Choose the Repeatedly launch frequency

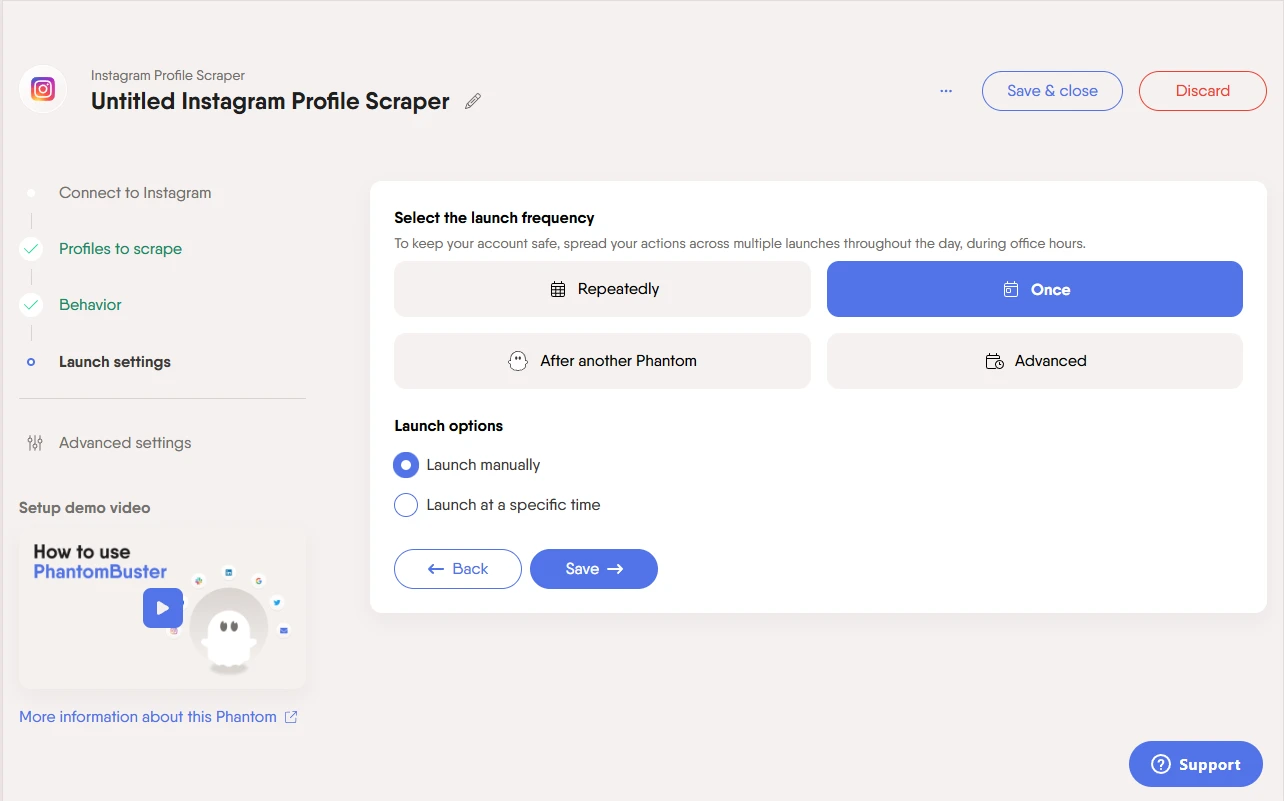point(602,289)
